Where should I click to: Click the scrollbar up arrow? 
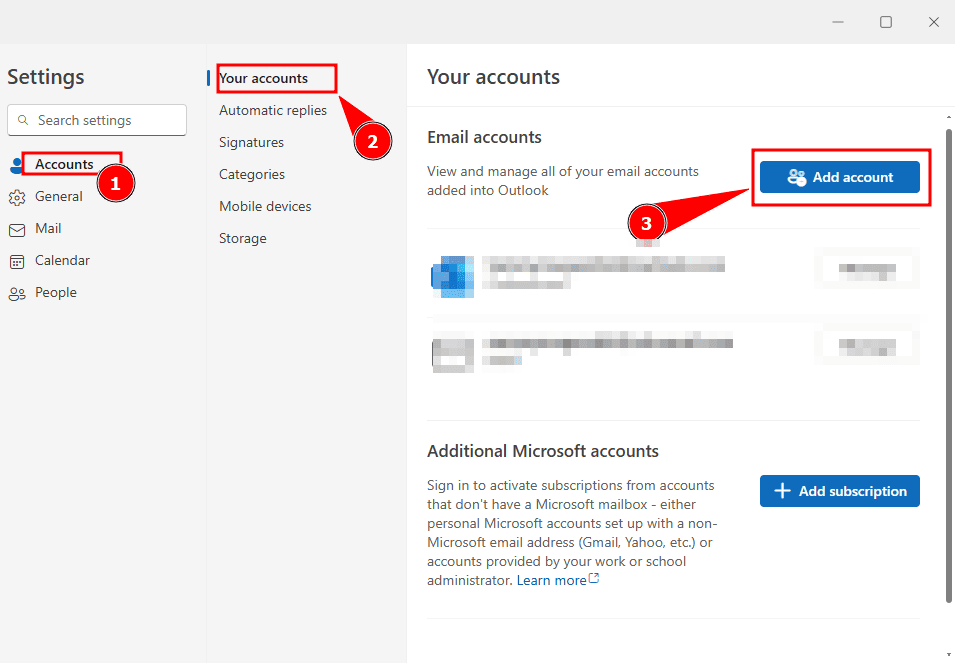tap(948, 116)
